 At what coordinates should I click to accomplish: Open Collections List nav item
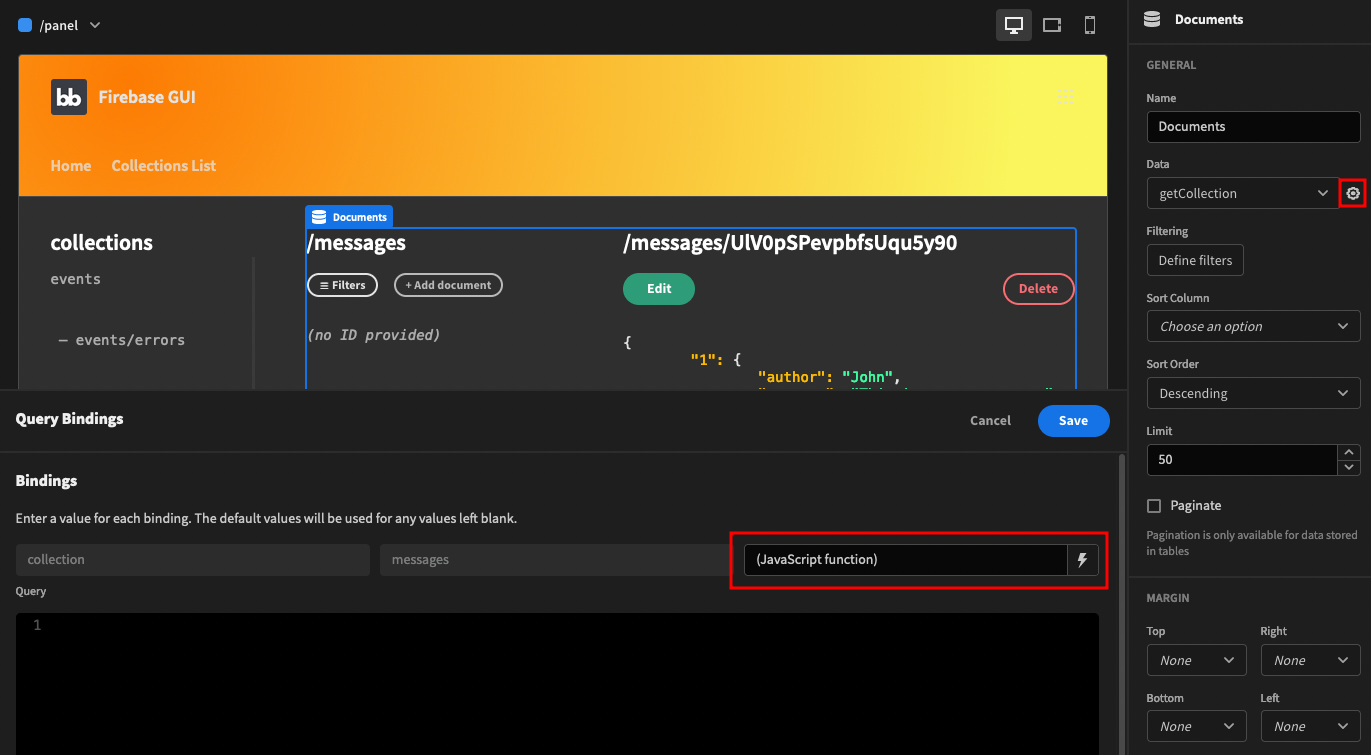pos(163,166)
